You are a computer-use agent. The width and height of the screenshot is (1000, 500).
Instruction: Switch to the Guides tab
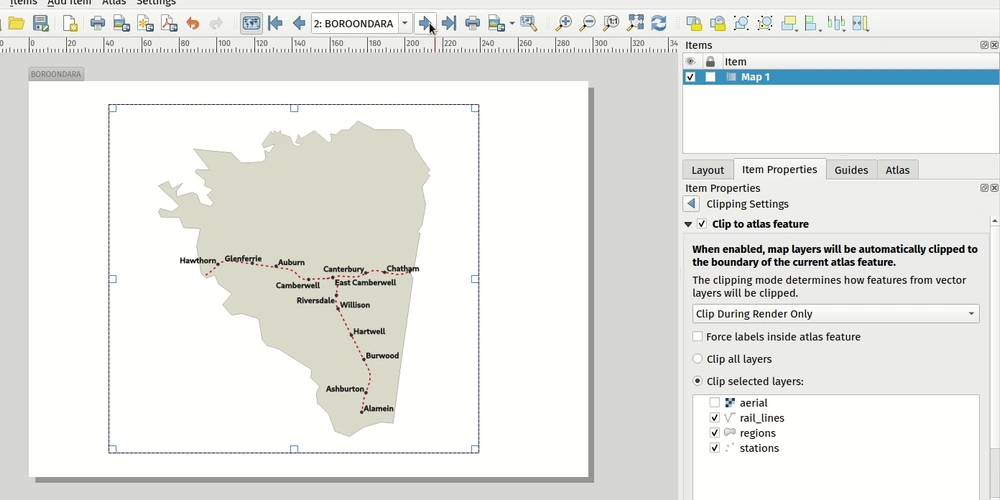tap(851, 170)
